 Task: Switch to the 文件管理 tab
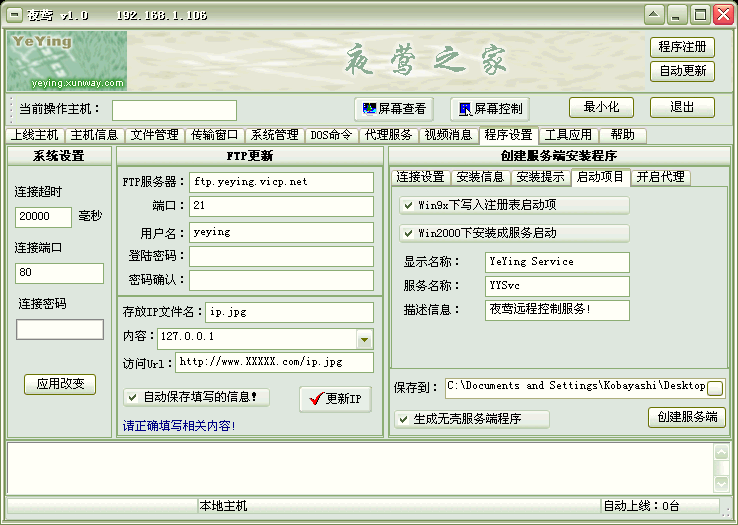tap(154, 135)
